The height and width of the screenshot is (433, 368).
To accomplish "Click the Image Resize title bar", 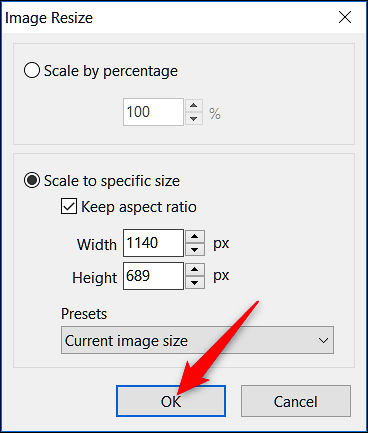I will [167, 17].
